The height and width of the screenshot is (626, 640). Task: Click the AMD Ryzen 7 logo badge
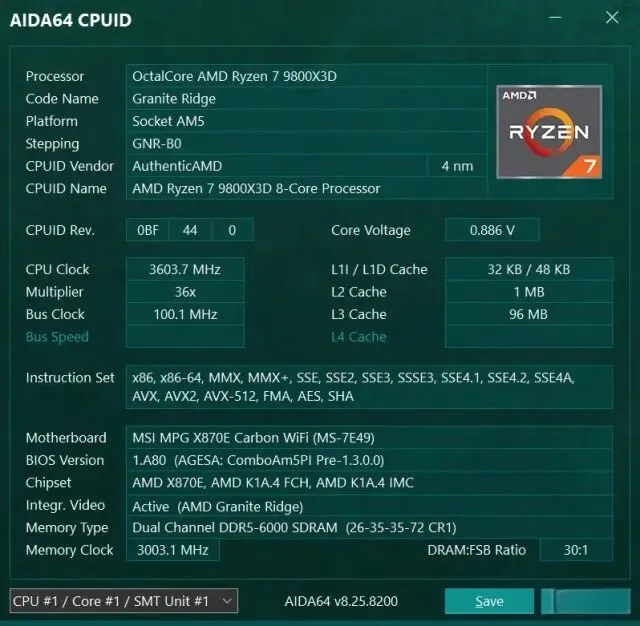coord(549,132)
